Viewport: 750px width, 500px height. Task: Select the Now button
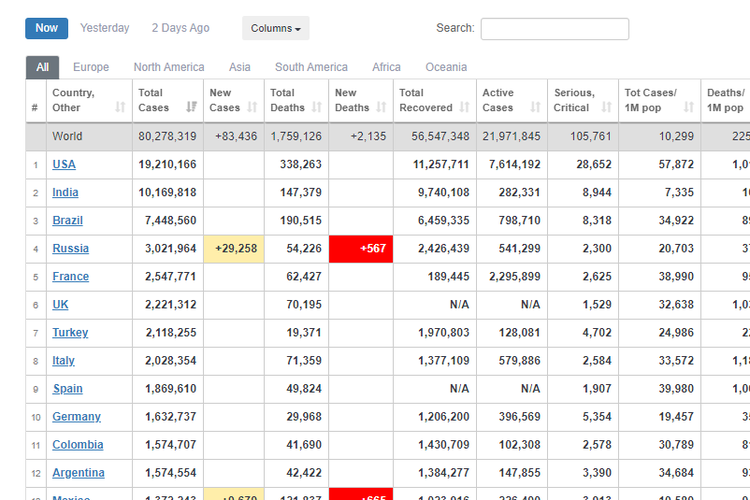[46, 28]
